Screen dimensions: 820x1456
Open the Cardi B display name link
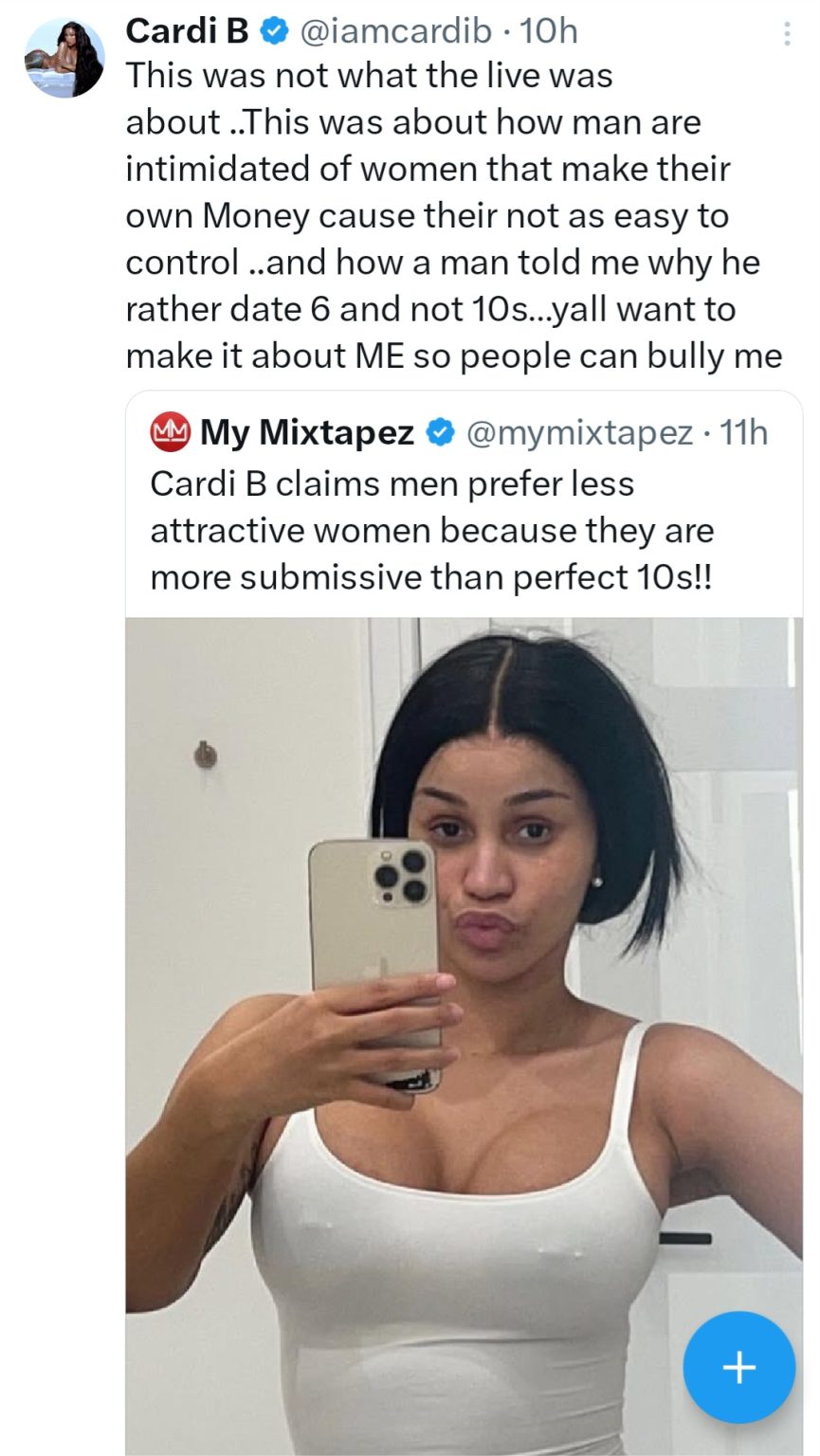(x=187, y=31)
